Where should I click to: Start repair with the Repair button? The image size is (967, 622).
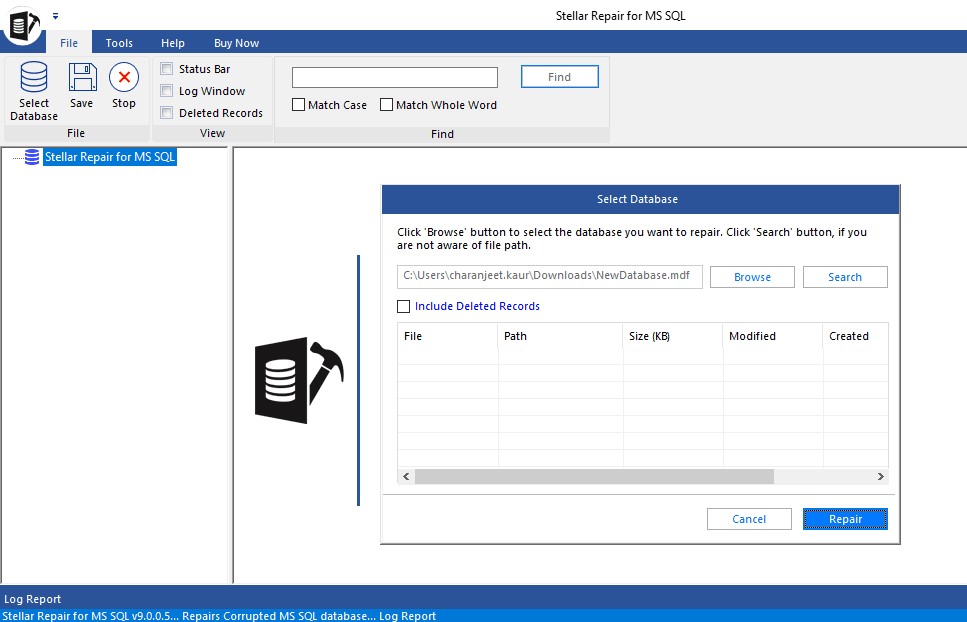(x=845, y=519)
